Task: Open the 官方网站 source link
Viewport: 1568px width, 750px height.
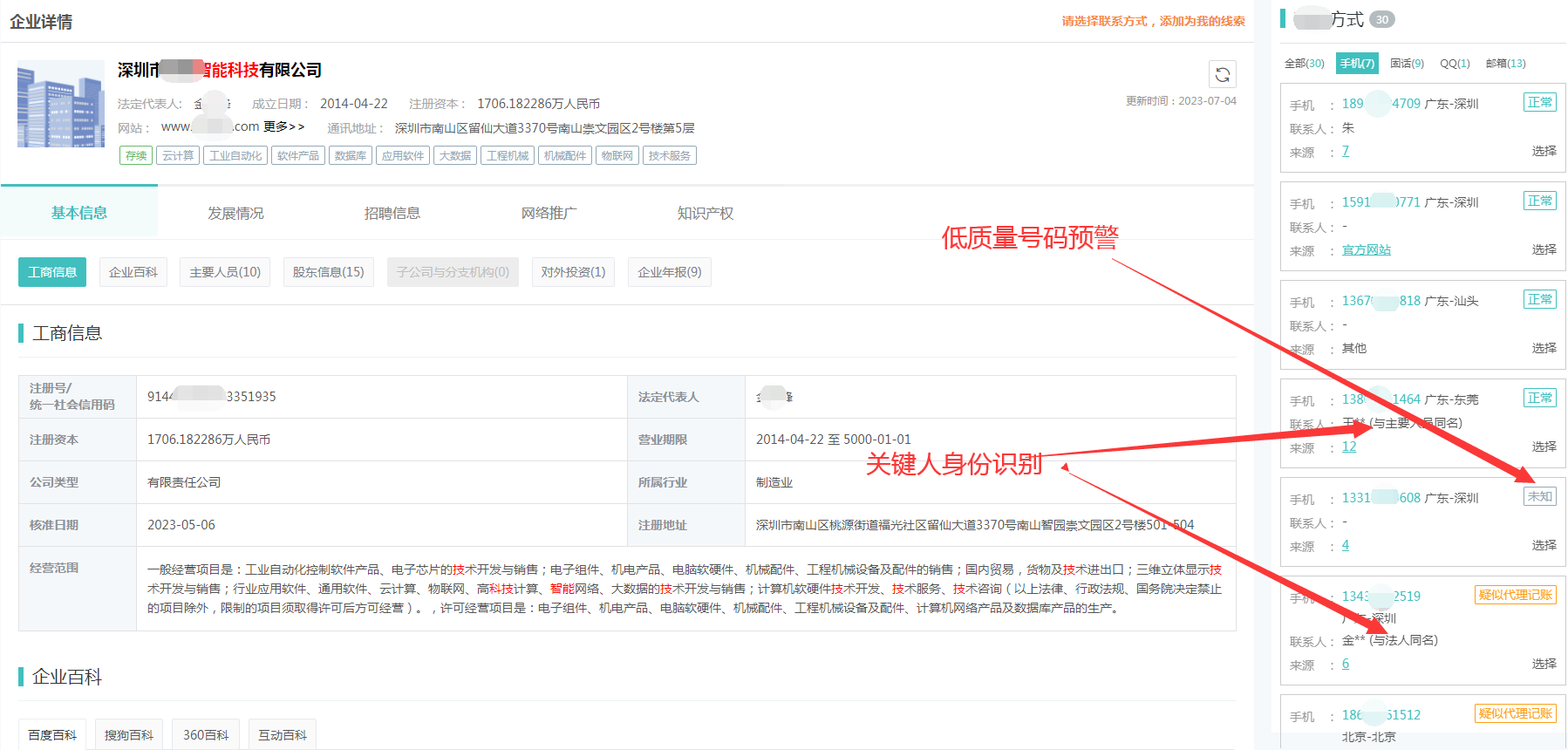Action: [x=1366, y=250]
